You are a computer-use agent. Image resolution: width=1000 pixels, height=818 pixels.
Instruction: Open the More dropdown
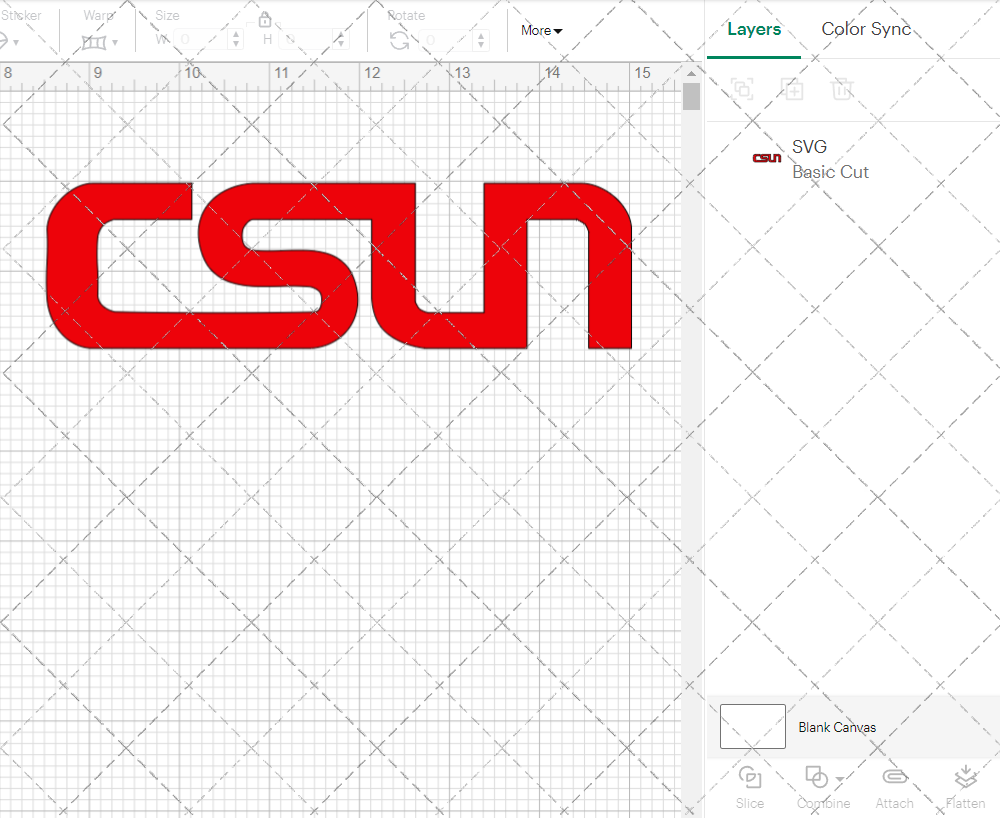(x=540, y=31)
